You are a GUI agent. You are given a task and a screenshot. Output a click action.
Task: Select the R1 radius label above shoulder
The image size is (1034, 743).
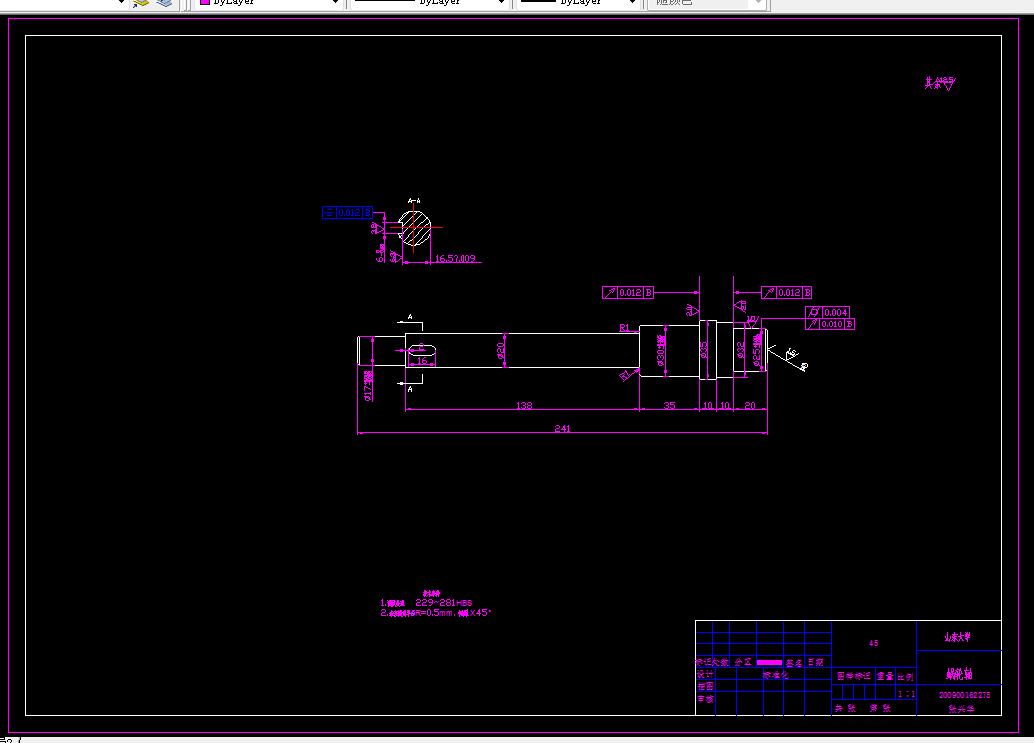(x=624, y=328)
